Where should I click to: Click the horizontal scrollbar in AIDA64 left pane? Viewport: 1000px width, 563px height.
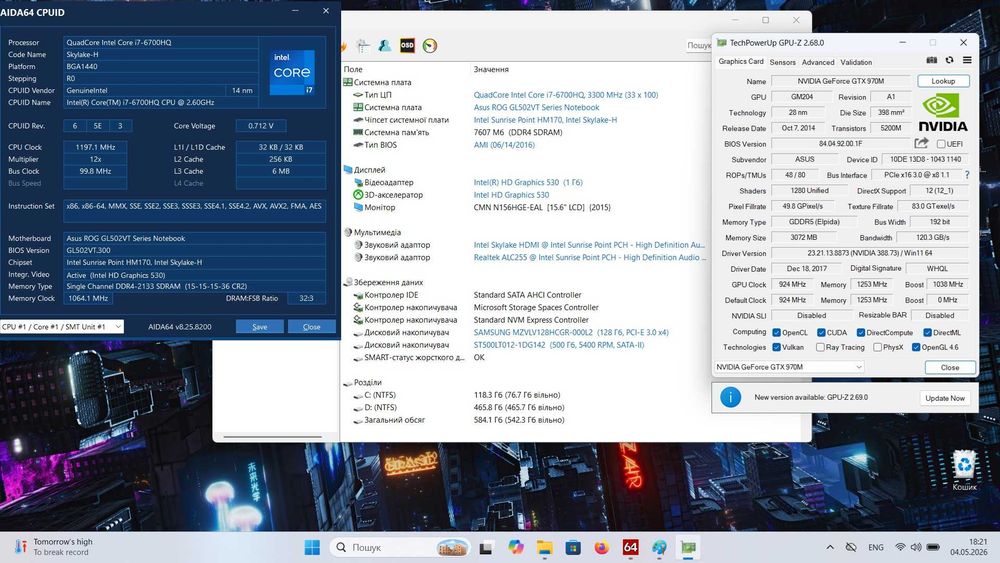272,437
